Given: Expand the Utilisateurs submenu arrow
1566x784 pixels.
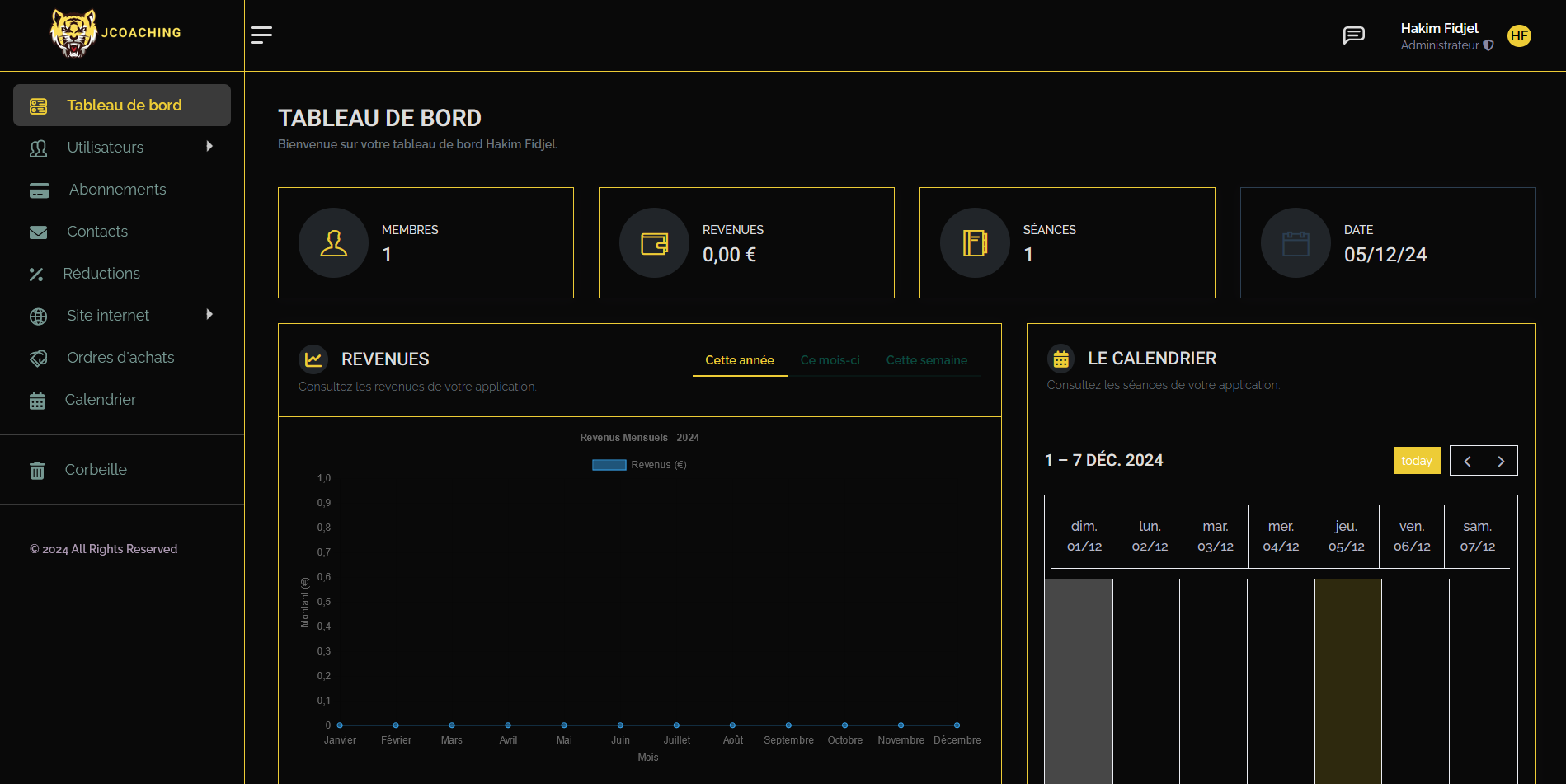Looking at the screenshot, I should click(x=209, y=147).
